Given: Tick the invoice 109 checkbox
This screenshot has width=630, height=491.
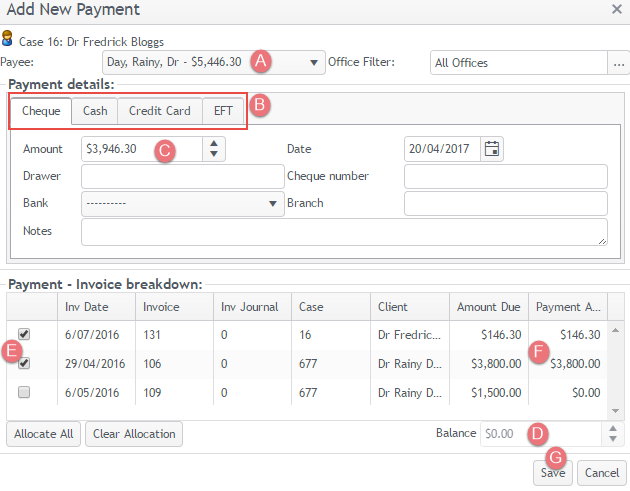Looking at the screenshot, I should point(24,393).
